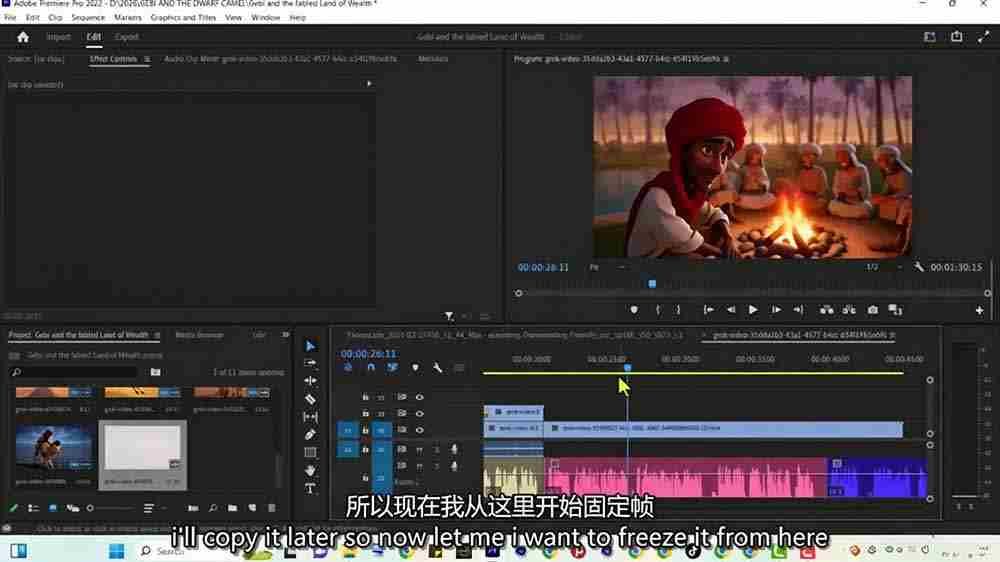Click Mark Out in Program monitor

point(678,310)
